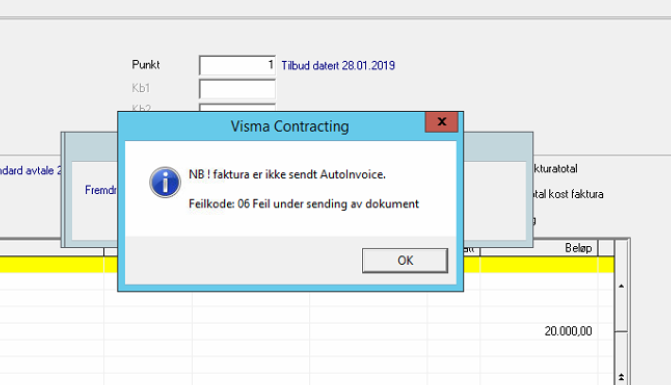Click the Punkt label
Screen dimensions: 671x385
[x=145, y=65]
